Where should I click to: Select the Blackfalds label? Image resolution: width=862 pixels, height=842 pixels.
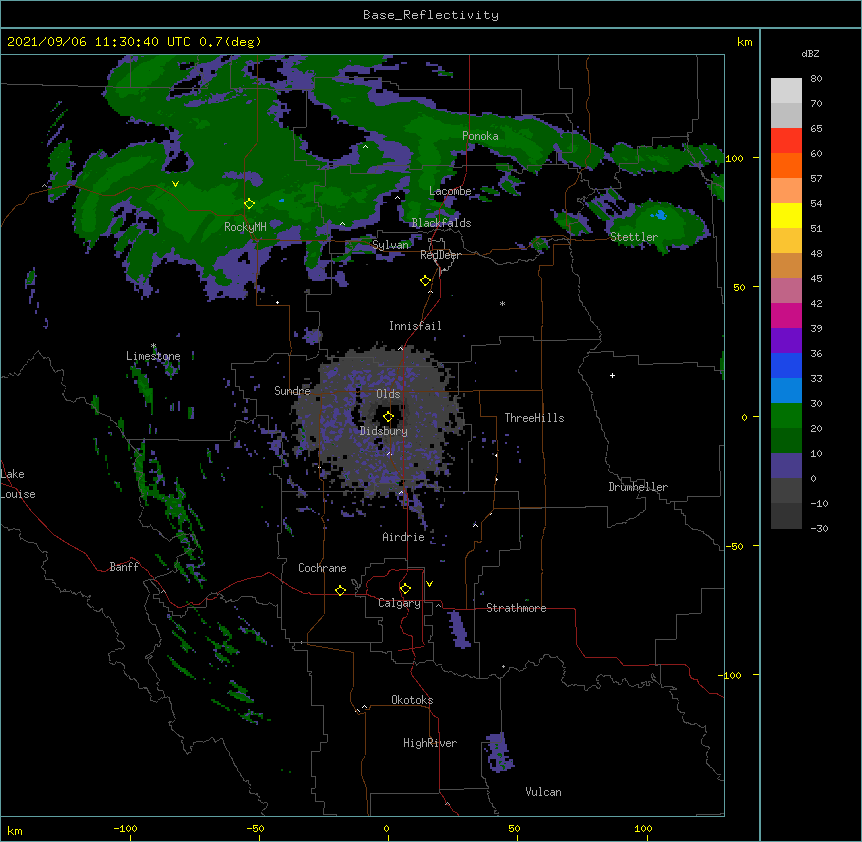pos(441,223)
